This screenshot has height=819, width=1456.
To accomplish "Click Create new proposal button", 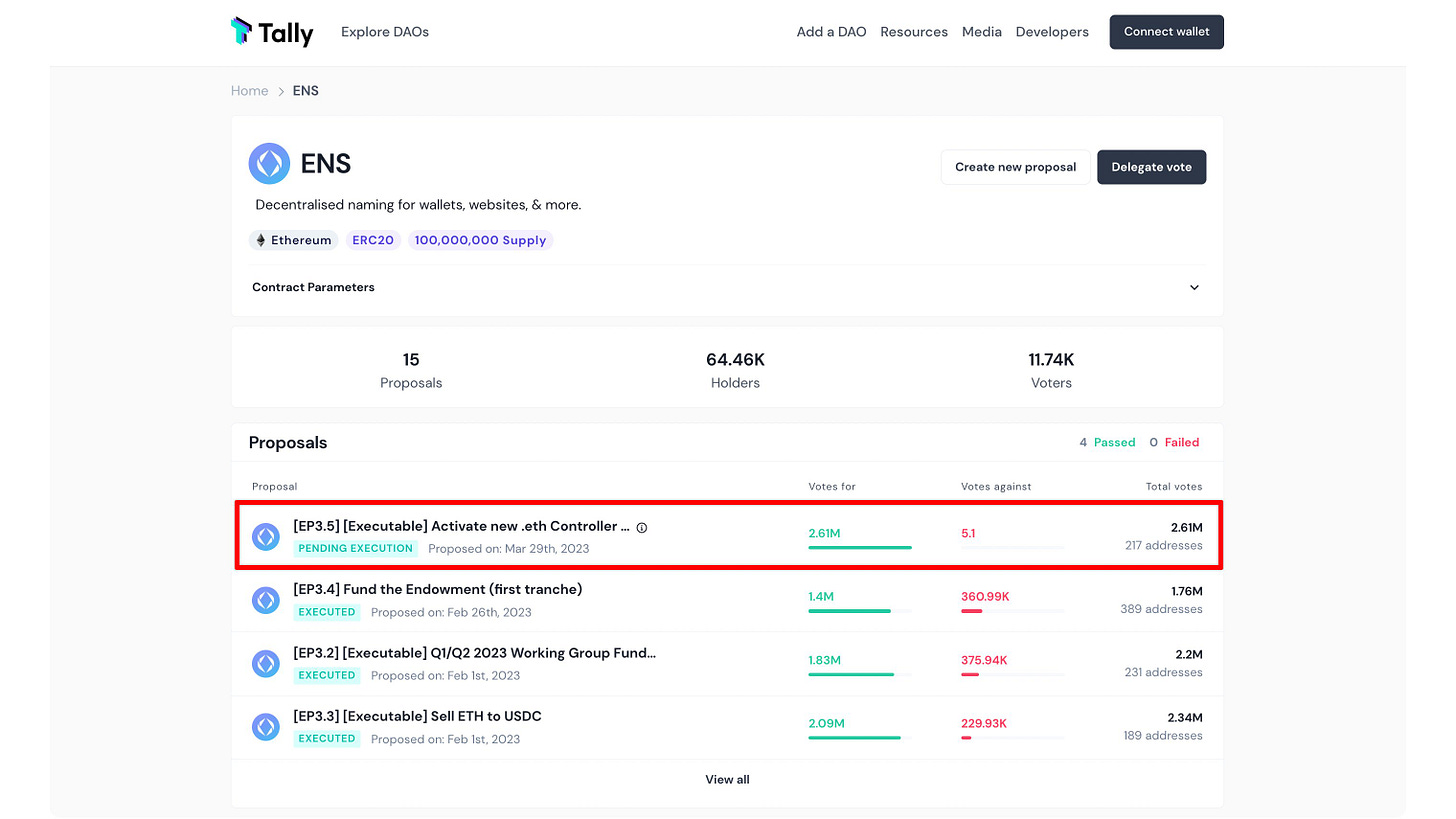I will (1015, 167).
